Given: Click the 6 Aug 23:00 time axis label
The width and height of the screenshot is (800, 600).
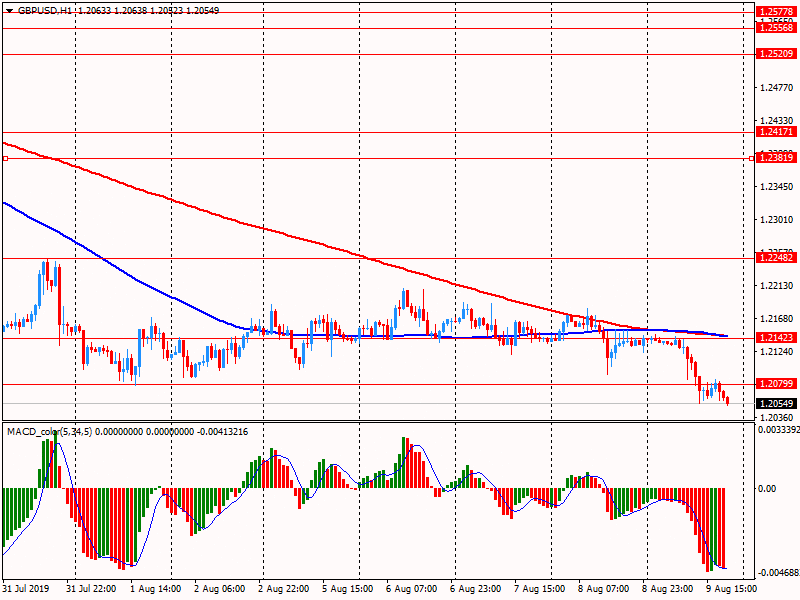Looking at the screenshot, I should [476, 589].
